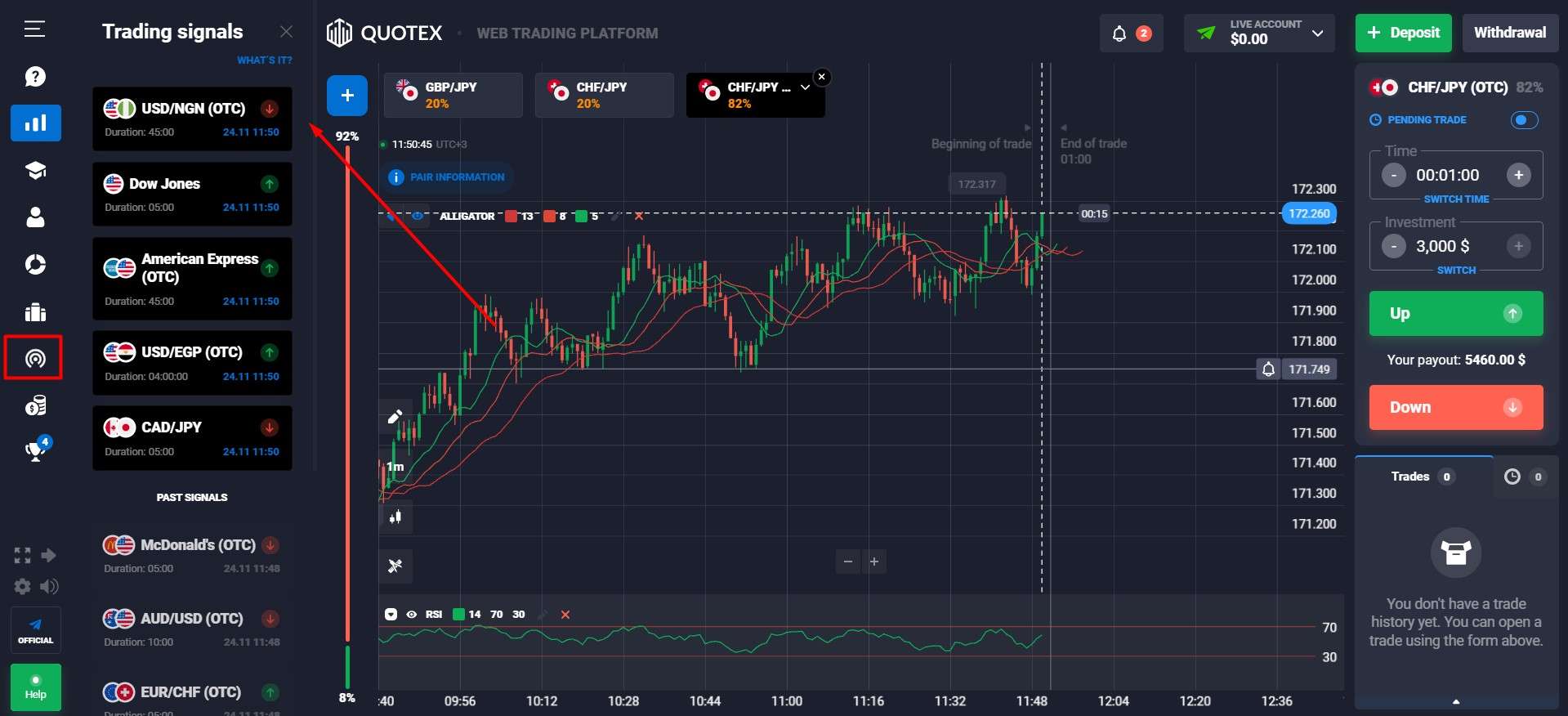
Task: Enter fullscreen mode icon
Action: (x=22, y=556)
